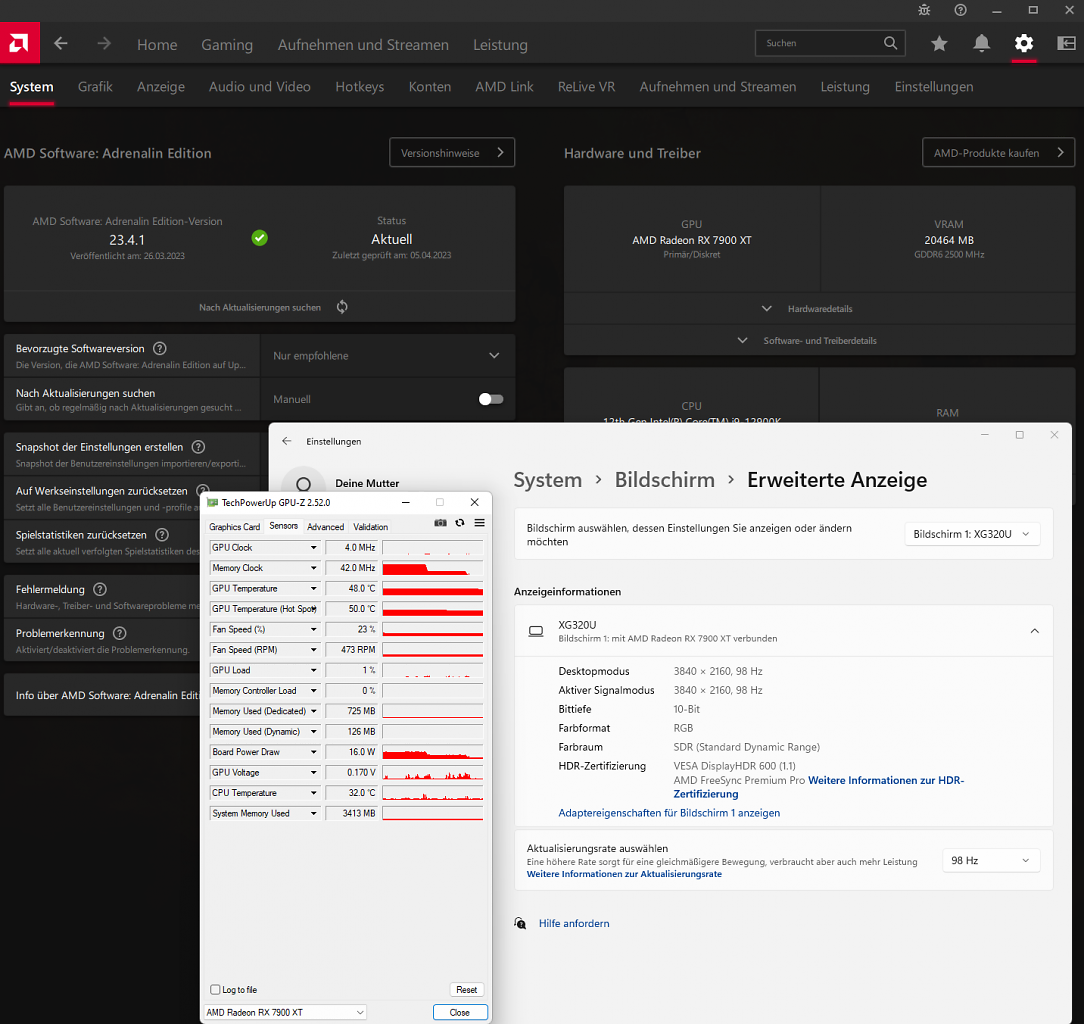Click Bildschirm breadcrumb in Einstellungen
The image size is (1084, 1024).
(664, 479)
